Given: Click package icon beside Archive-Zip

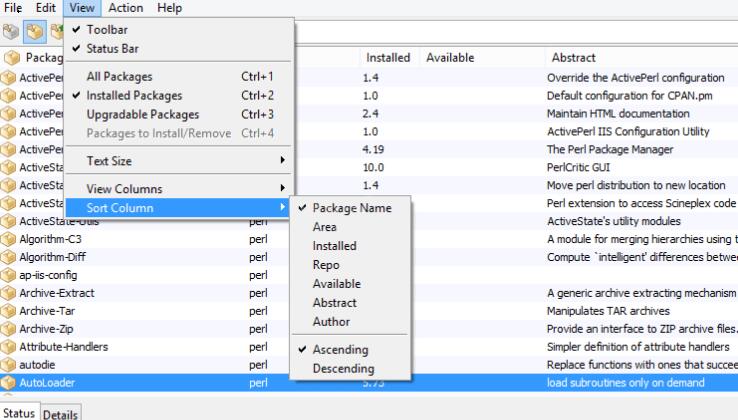Looking at the screenshot, I should pyautogui.click(x=8, y=329).
